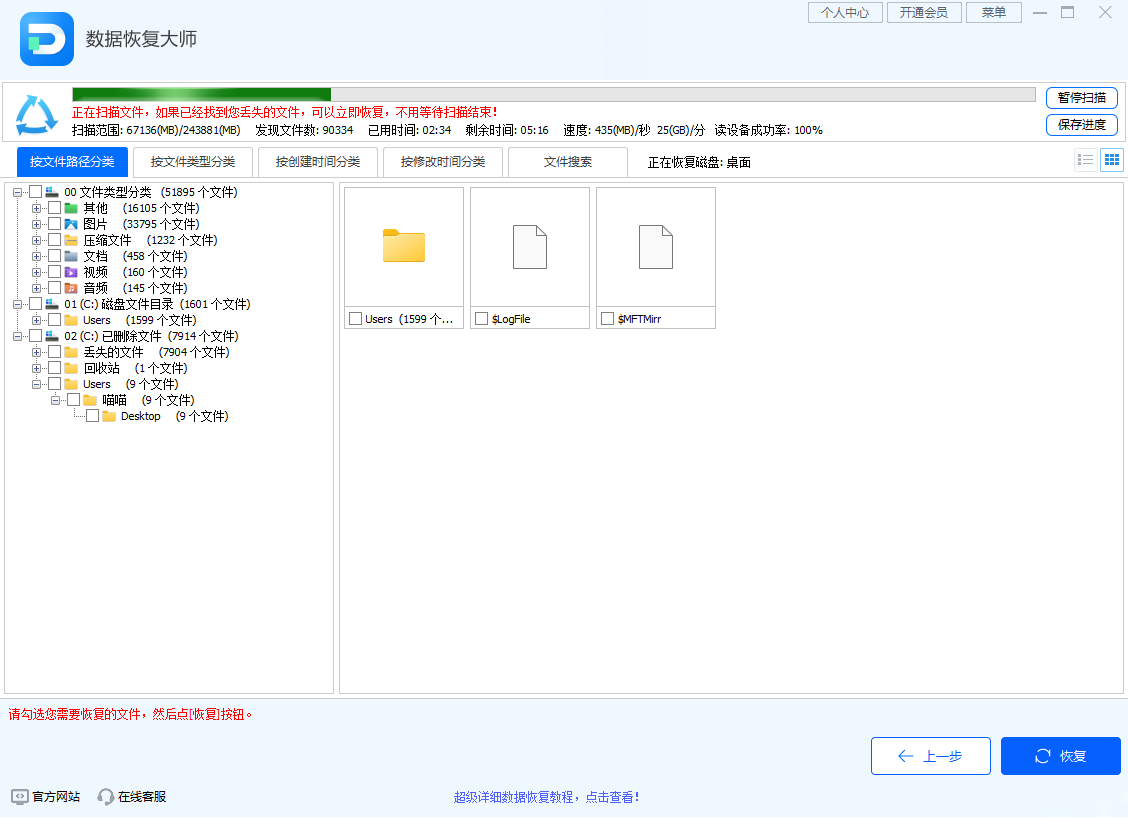Screen dimensions: 1128x818
Task: Select the grid view icon
Action: [1111, 159]
